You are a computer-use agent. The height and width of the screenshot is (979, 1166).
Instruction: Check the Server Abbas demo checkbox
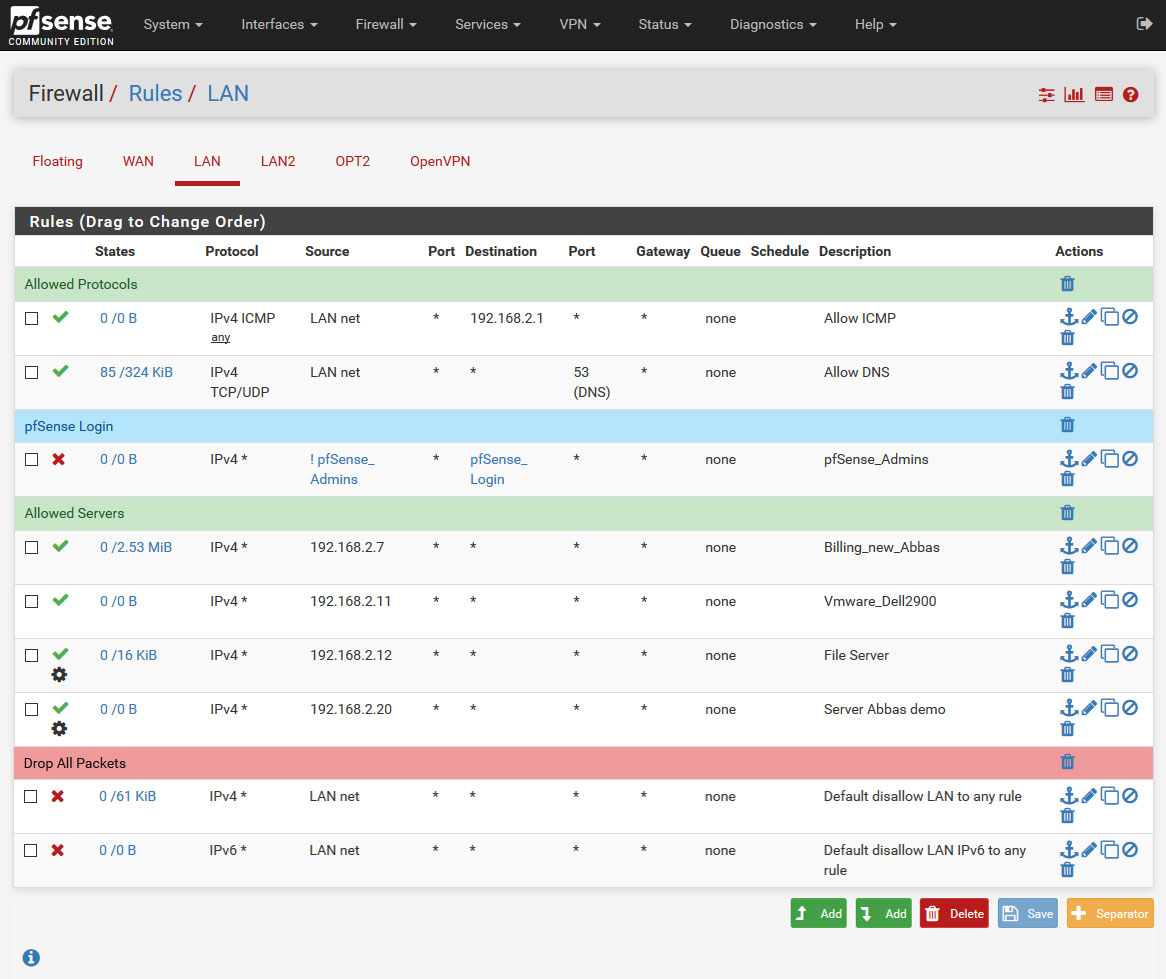point(31,709)
